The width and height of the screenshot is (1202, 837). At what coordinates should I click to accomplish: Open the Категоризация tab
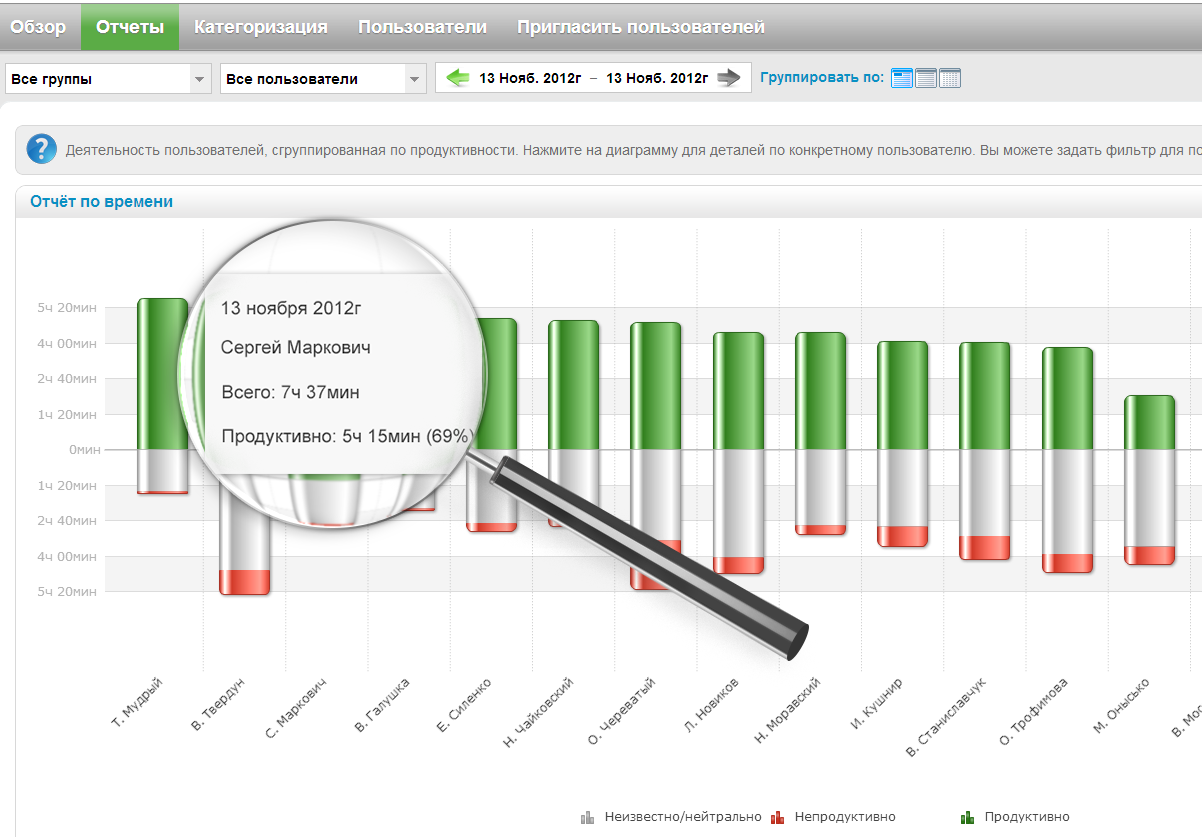[x=260, y=27]
